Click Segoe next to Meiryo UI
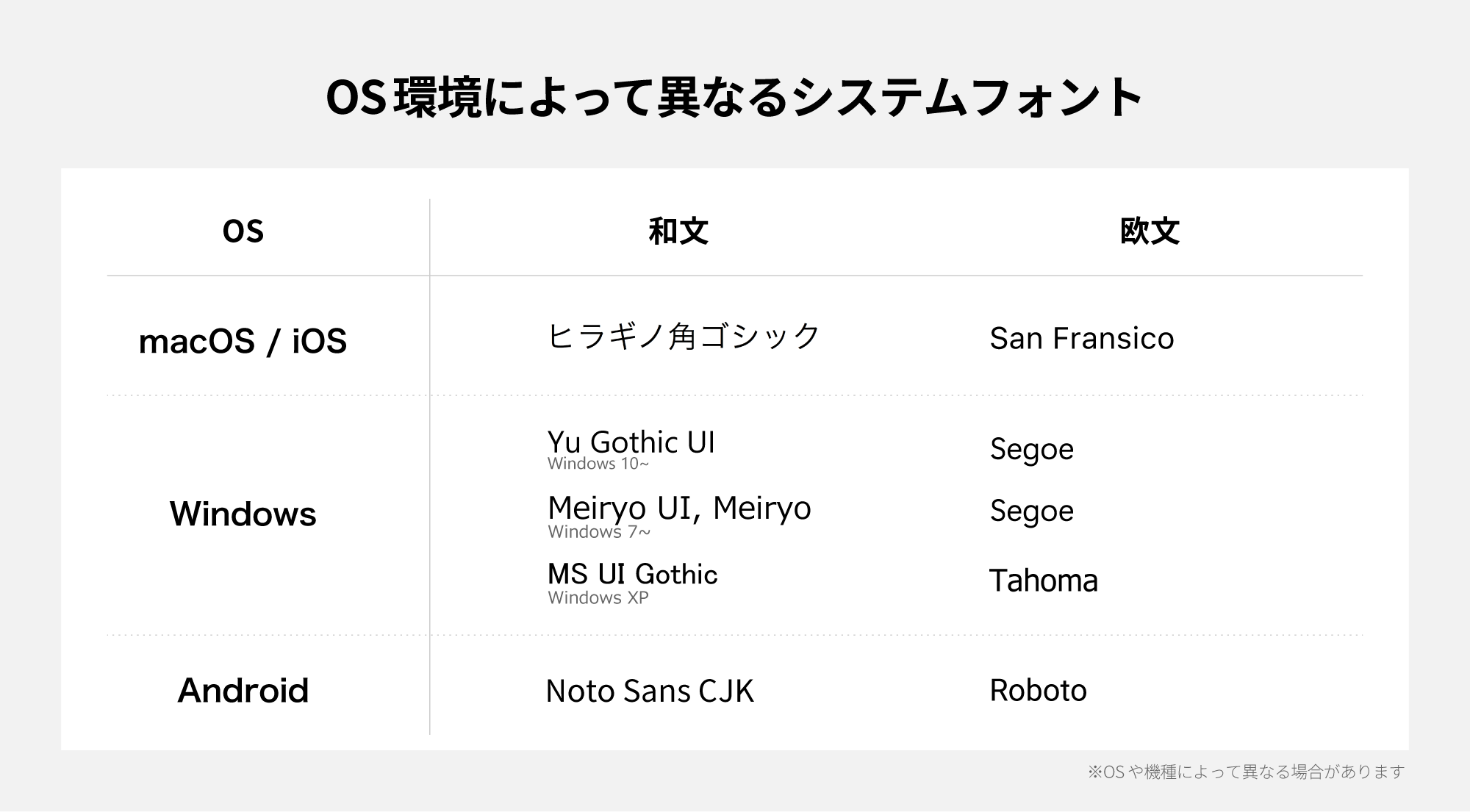Viewport: 1470px width, 812px height. coord(1032,511)
